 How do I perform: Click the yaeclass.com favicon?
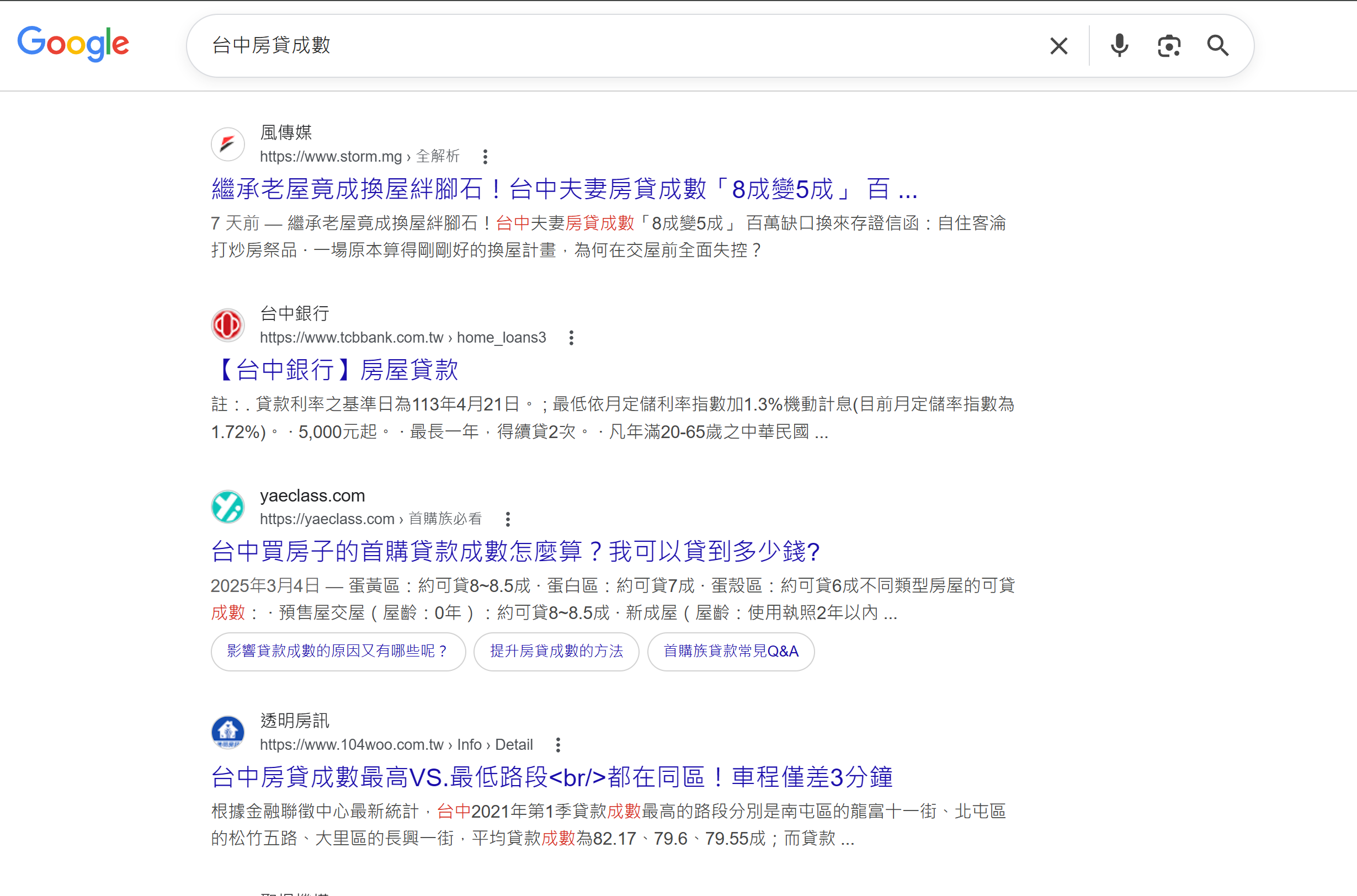[227, 507]
